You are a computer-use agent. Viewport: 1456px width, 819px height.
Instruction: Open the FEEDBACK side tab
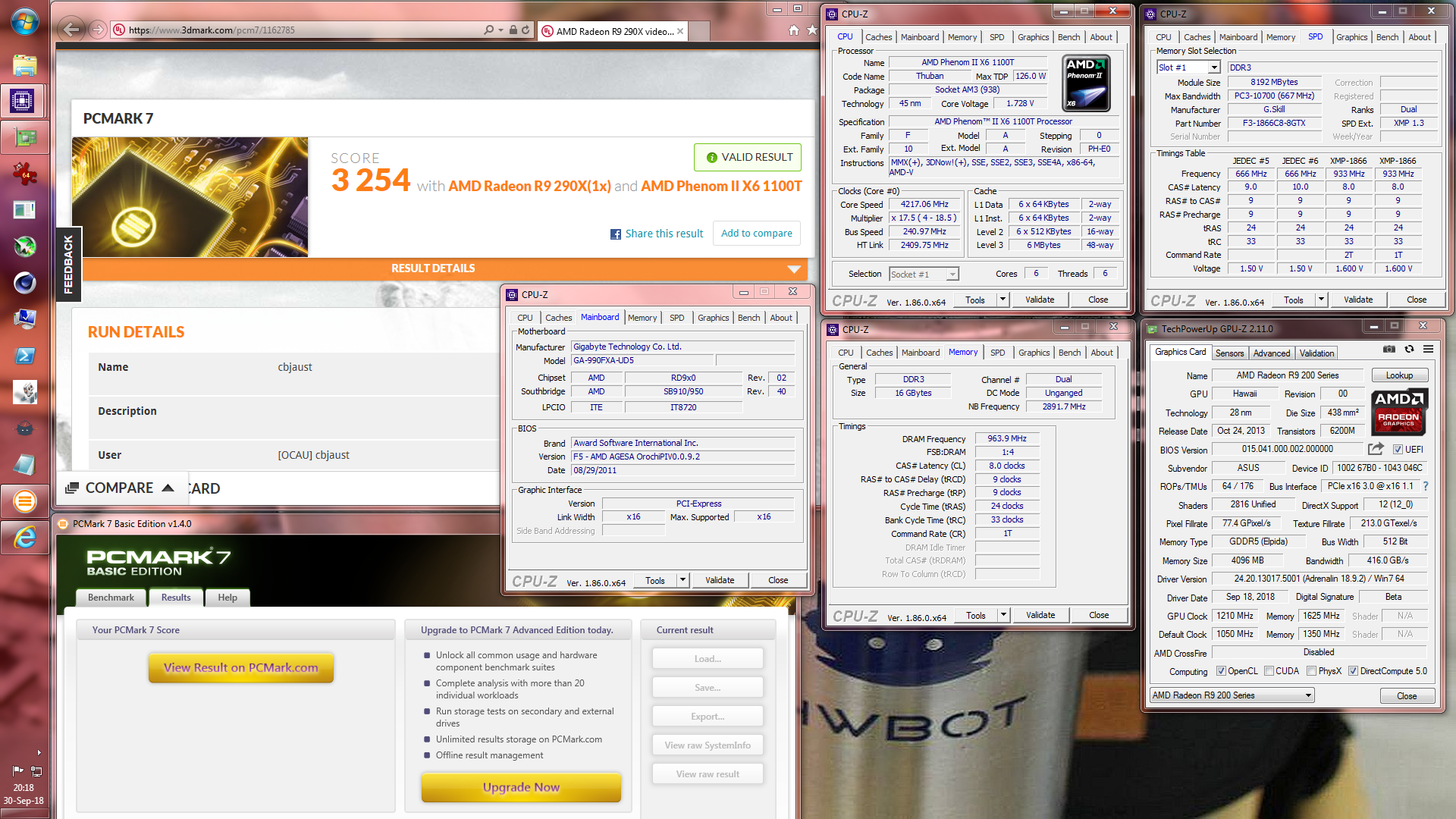point(68,264)
